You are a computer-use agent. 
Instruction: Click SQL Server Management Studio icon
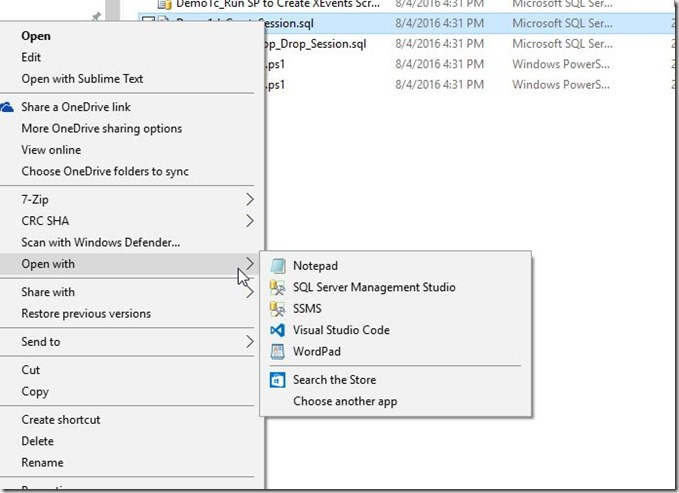277,287
